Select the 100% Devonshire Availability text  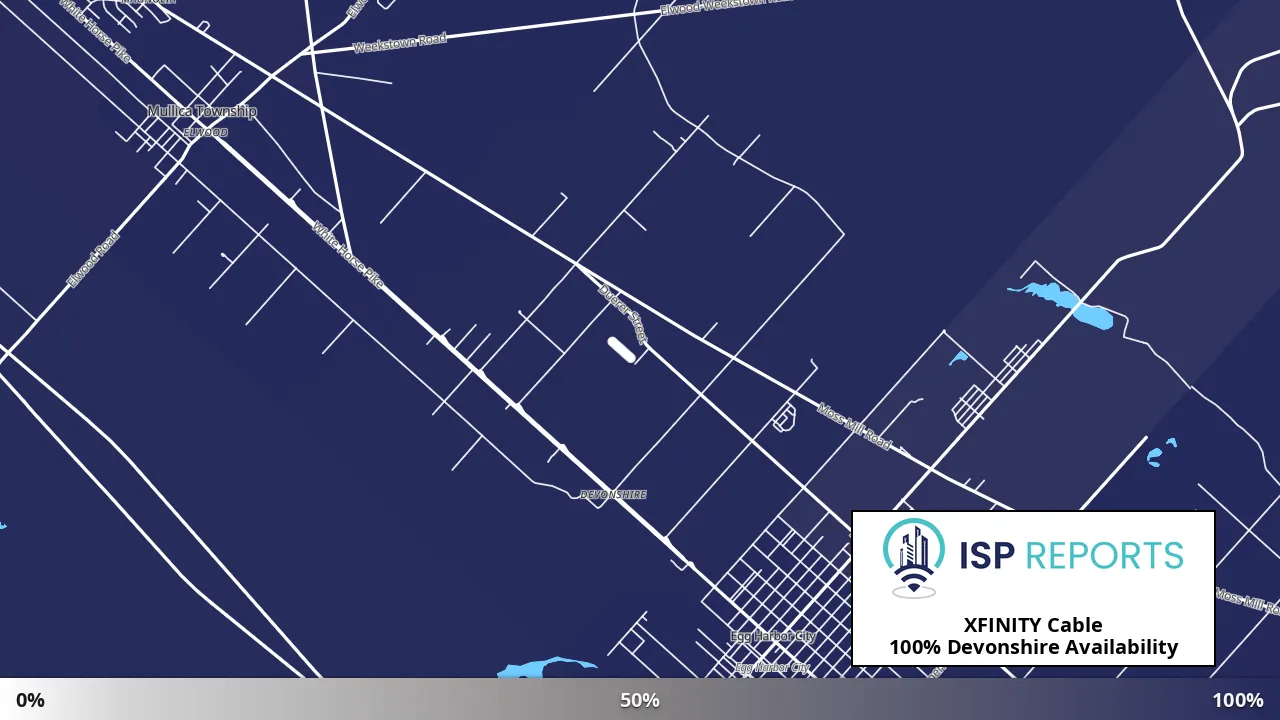click(1033, 647)
